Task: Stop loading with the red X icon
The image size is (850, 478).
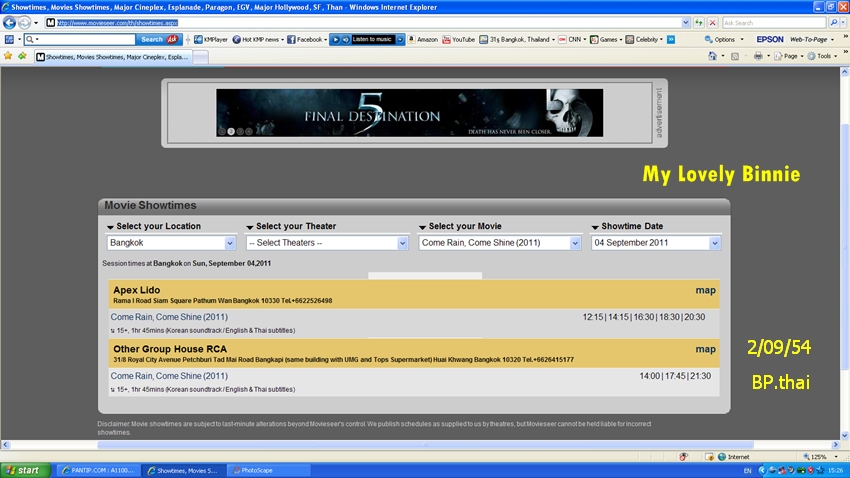Action: 713,23
